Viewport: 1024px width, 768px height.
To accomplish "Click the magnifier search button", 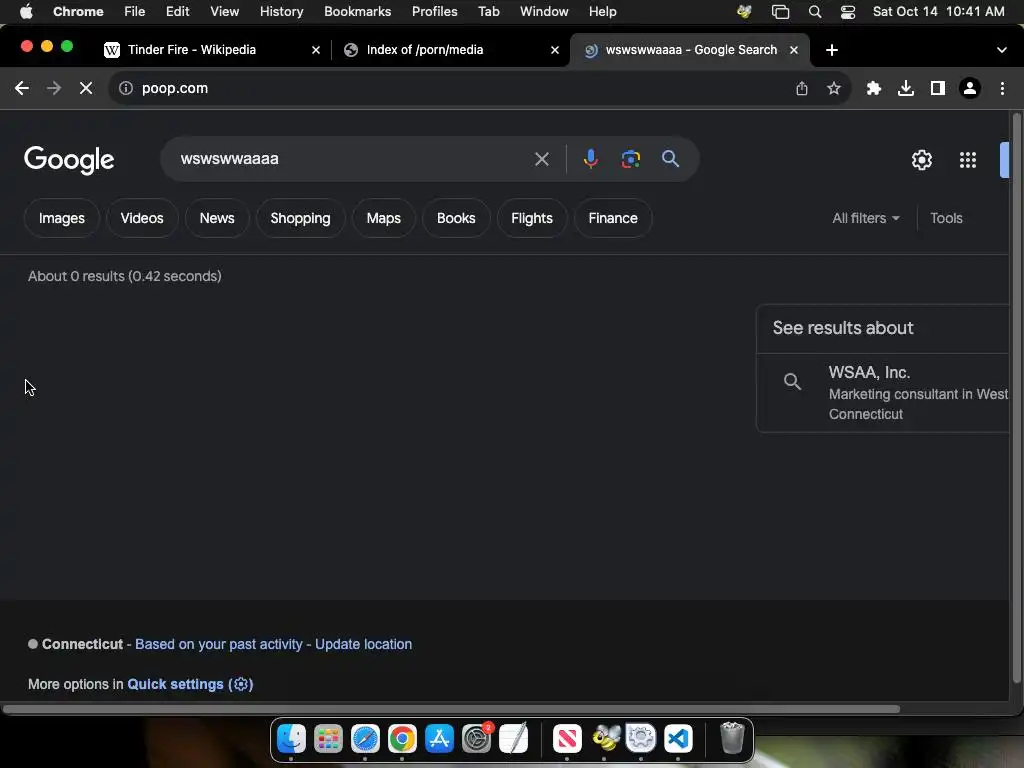I will tap(670, 159).
